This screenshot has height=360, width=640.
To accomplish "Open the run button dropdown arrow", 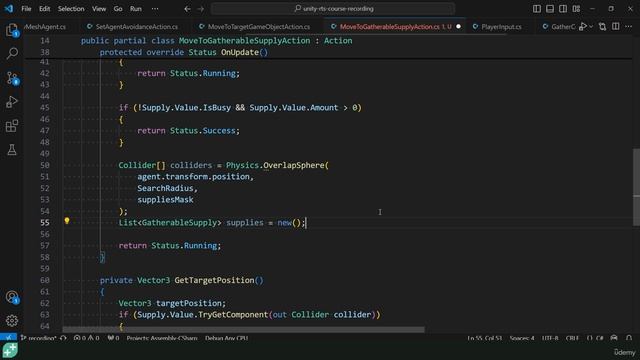I will (591, 27).
